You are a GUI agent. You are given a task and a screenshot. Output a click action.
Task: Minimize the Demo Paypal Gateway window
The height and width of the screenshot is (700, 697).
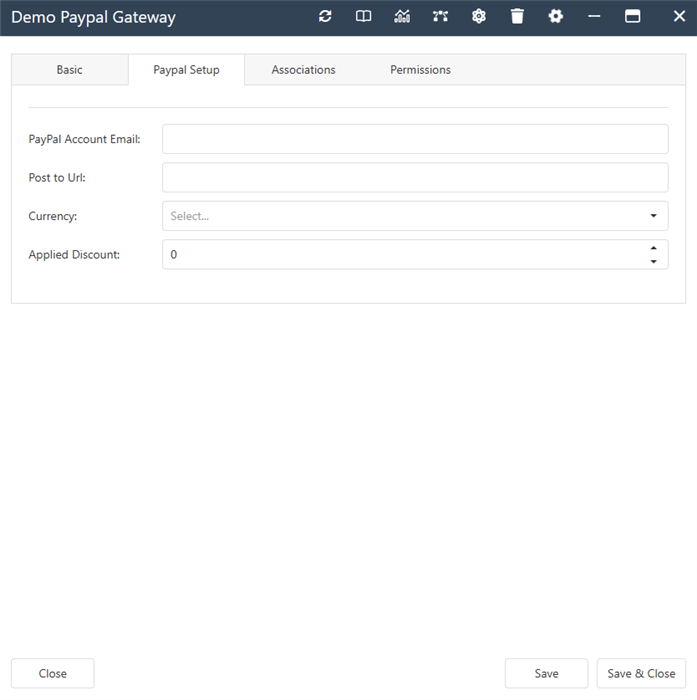coord(594,17)
